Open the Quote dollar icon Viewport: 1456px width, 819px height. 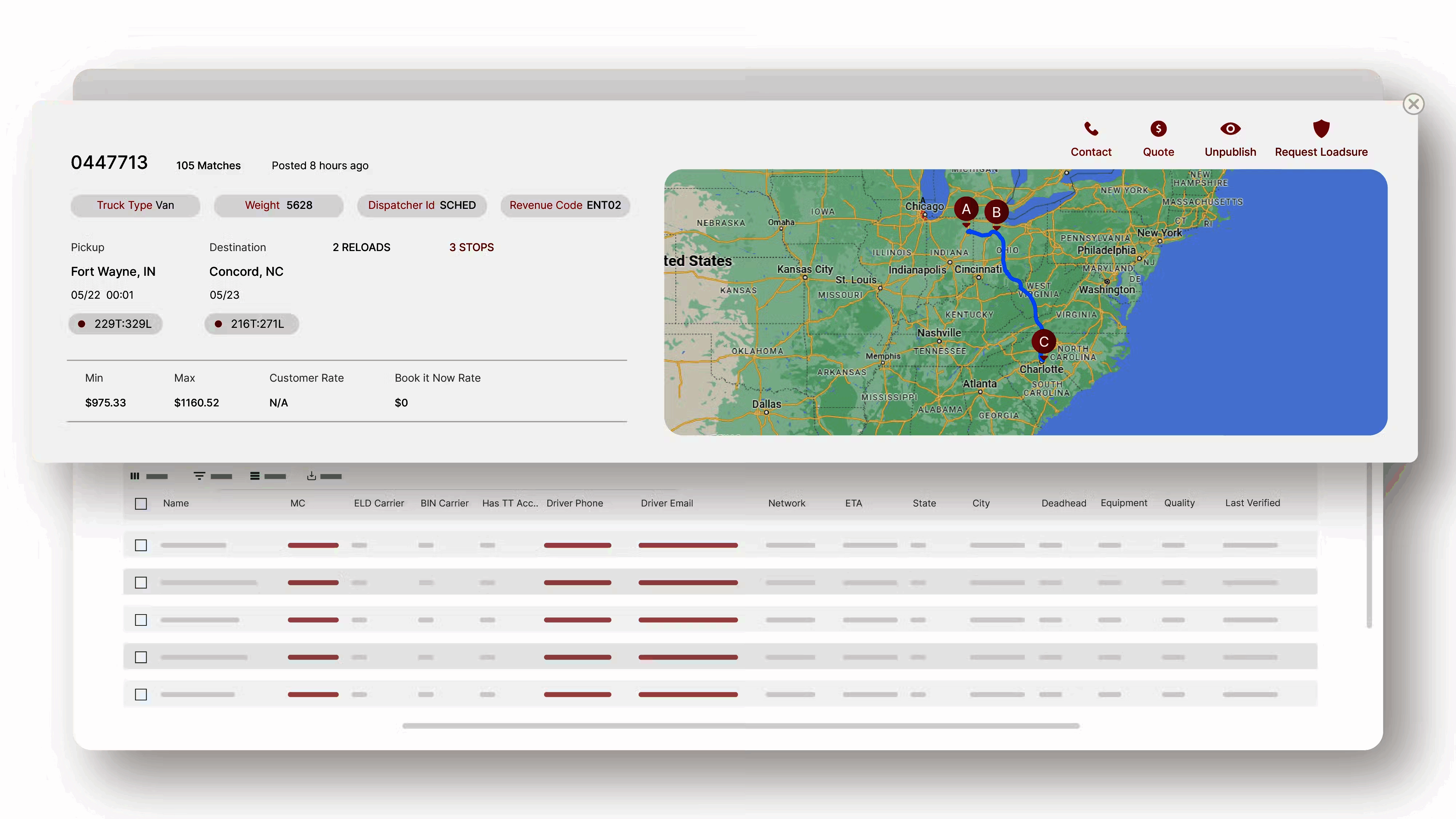coord(1158,130)
